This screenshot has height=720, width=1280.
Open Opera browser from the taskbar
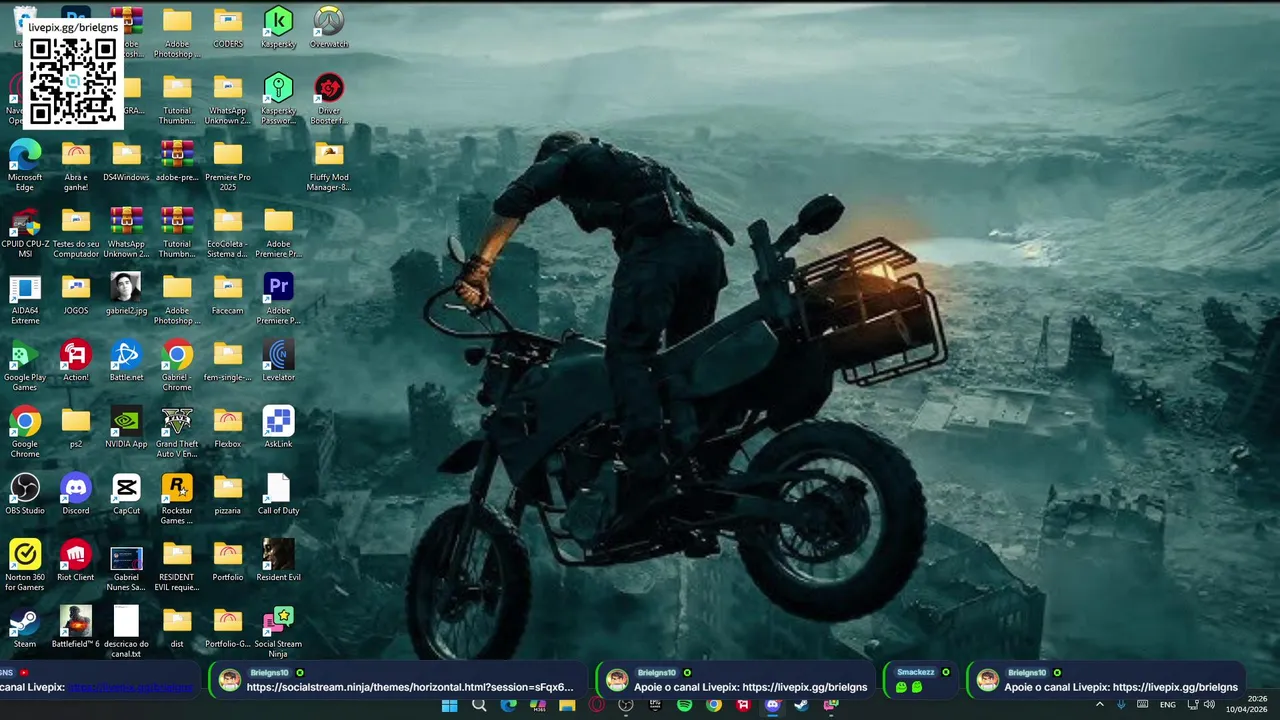pos(596,706)
